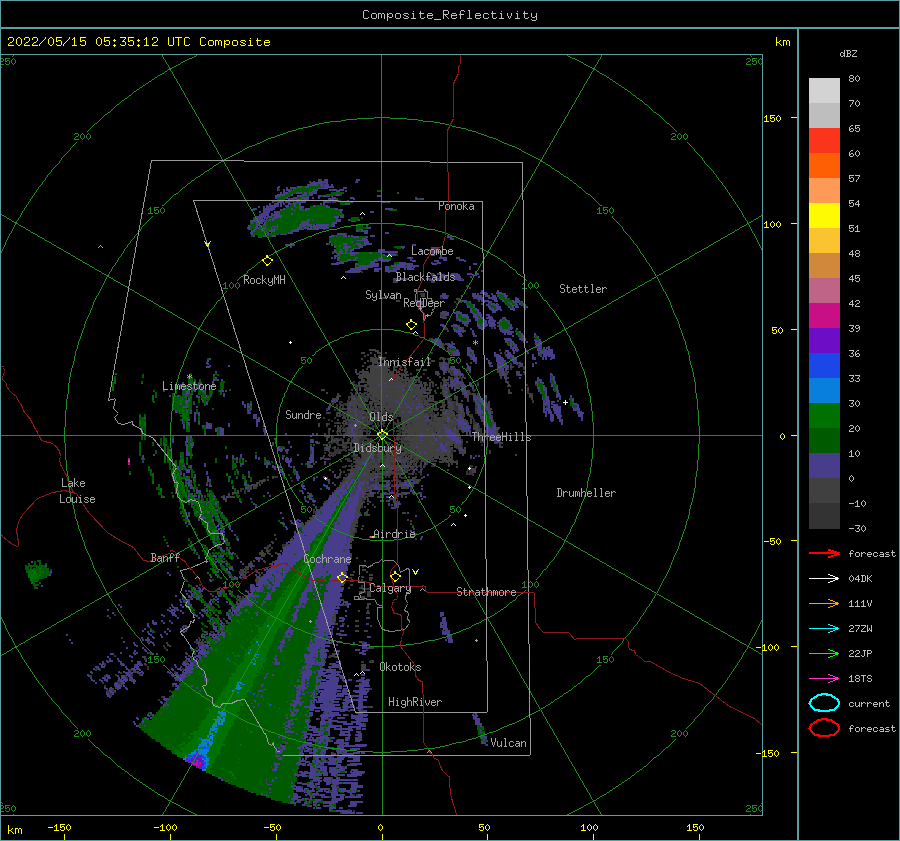Click the cyan 'current' ellipse symbol
This screenshot has width=900, height=841.
pos(824,703)
